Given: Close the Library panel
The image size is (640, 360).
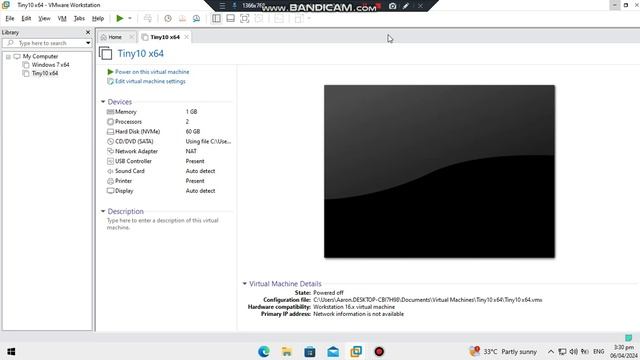Looking at the screenshot, I should [x=88, y=32].
